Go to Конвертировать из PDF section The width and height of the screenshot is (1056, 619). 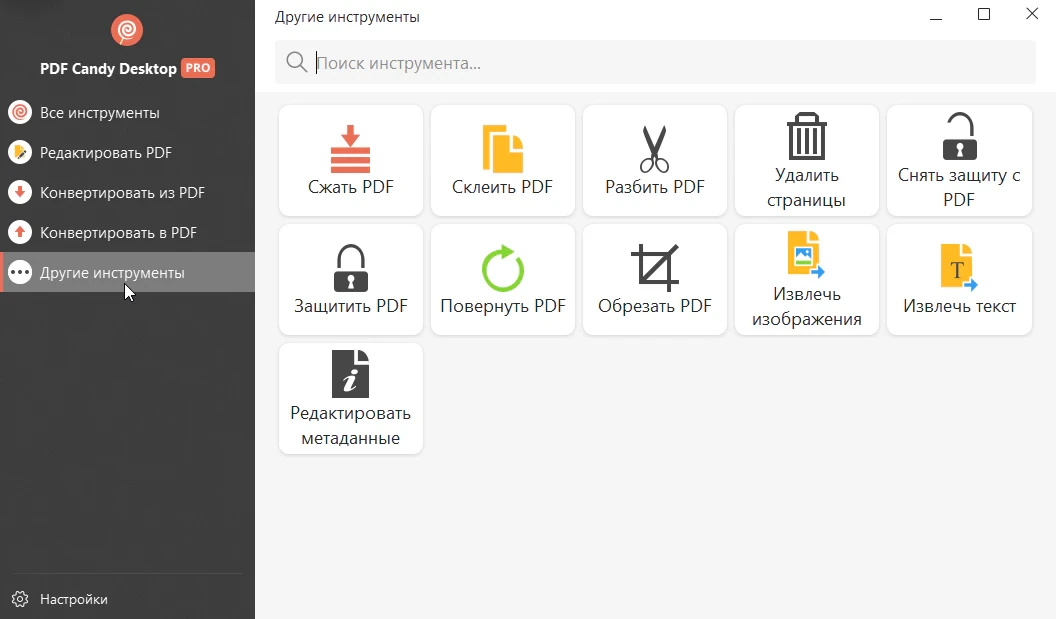point(127,193)
